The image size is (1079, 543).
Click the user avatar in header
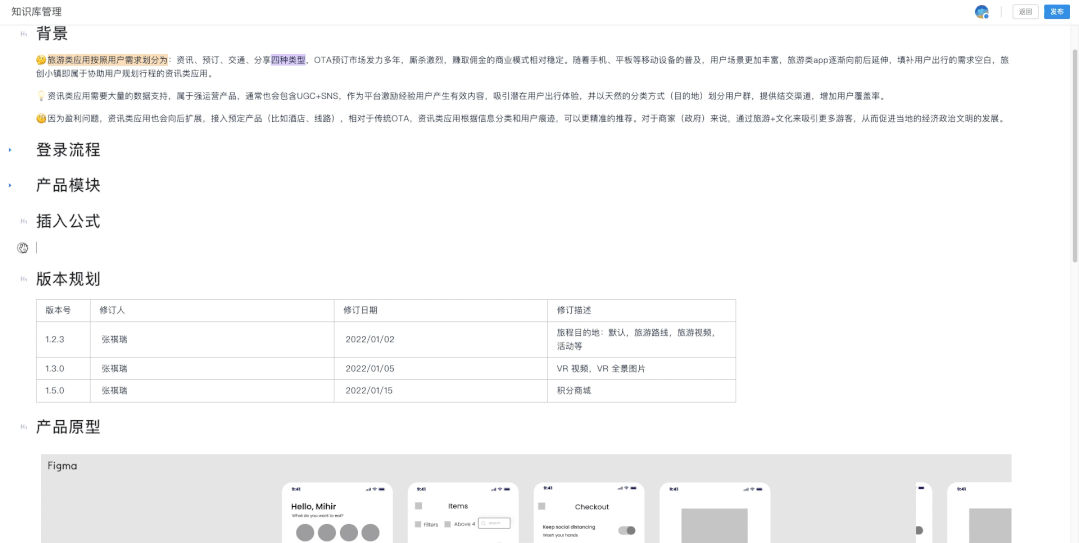click(981, 12)
